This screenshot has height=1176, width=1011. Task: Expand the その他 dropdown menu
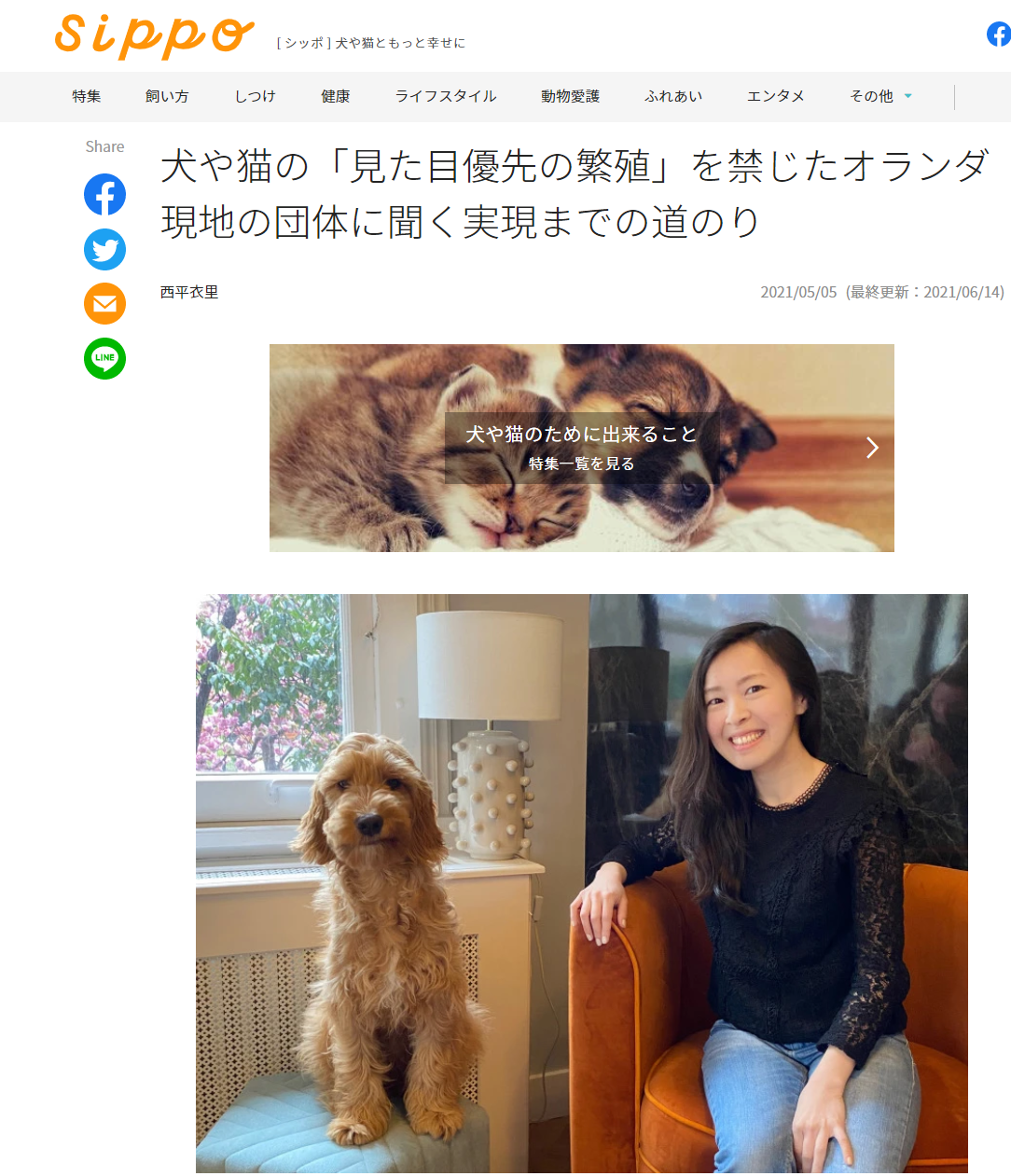[880, 96]
